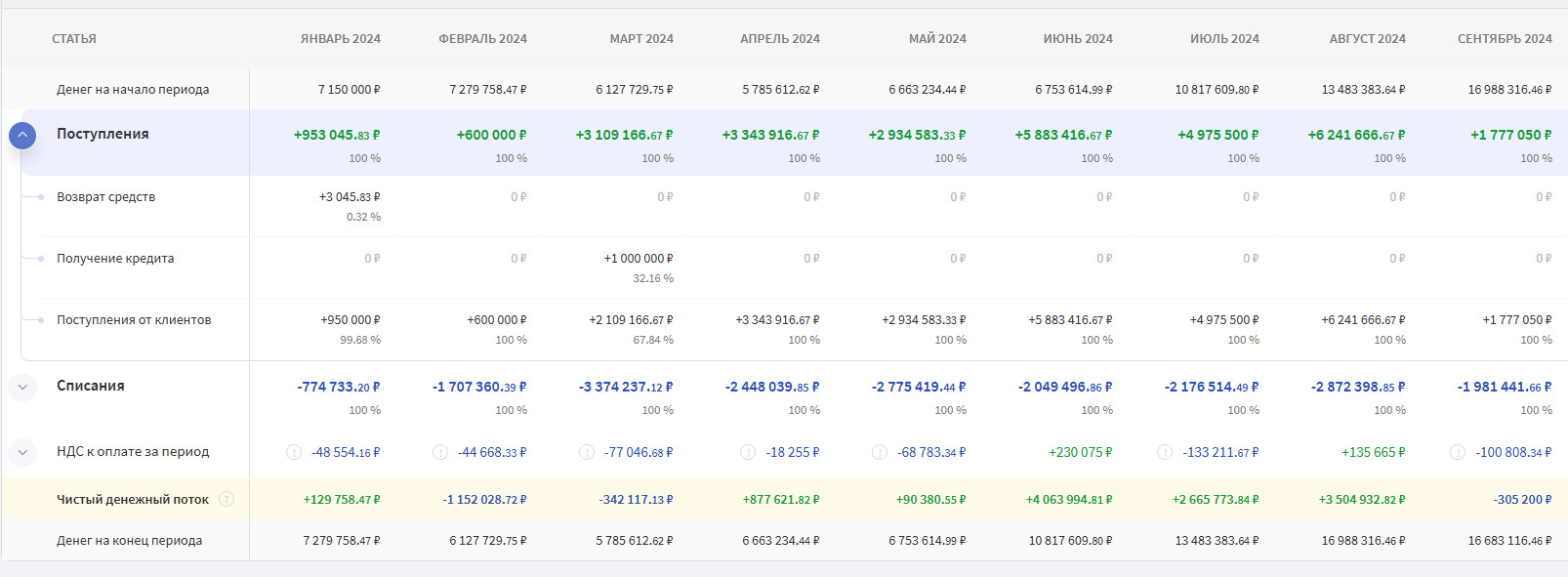
Task: Click warning icon beside February НДС -44 668.33
Action: coord(440,452)
